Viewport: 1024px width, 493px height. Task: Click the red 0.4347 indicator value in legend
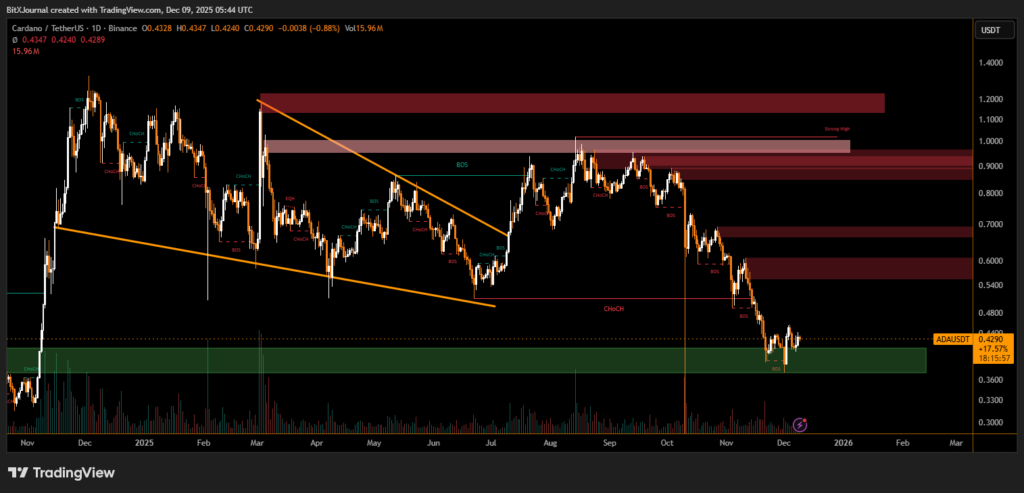pos(34,36)
